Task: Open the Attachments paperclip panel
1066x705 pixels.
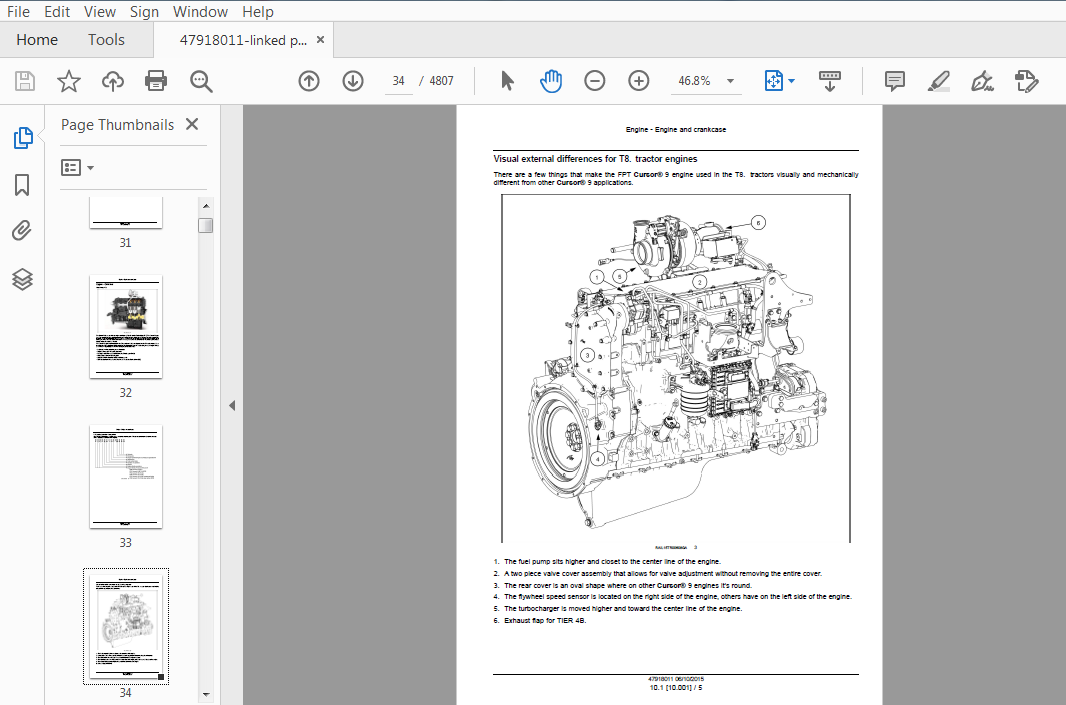Action: point(22,231)
